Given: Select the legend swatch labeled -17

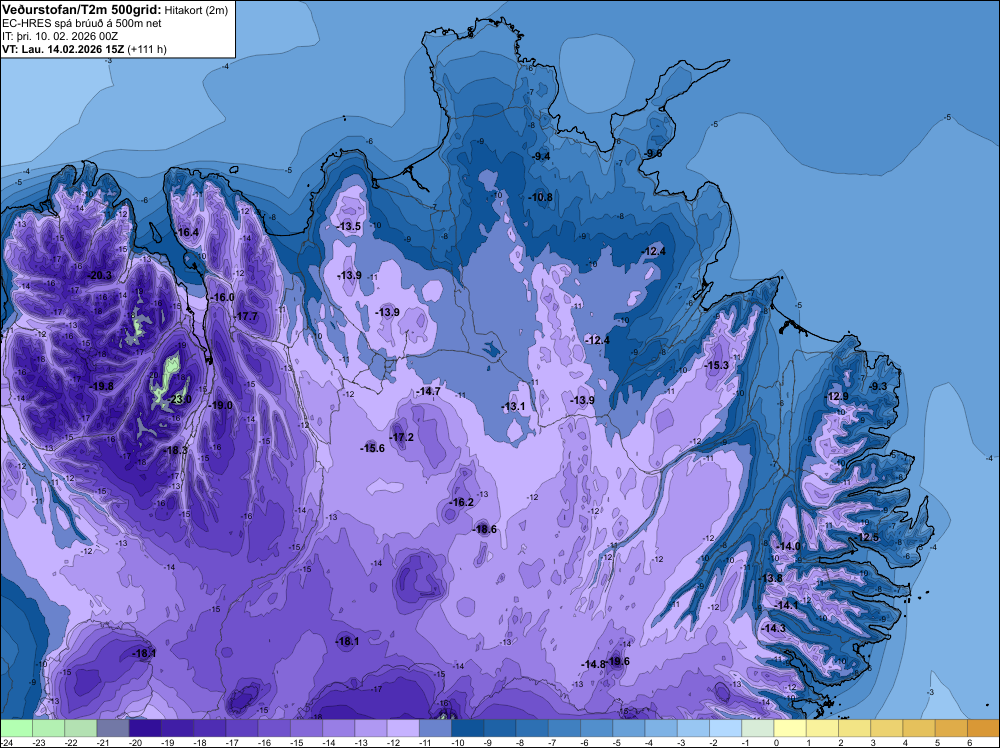Looking at the screenshot, I should pyautogui.click(x=242, y=728).
